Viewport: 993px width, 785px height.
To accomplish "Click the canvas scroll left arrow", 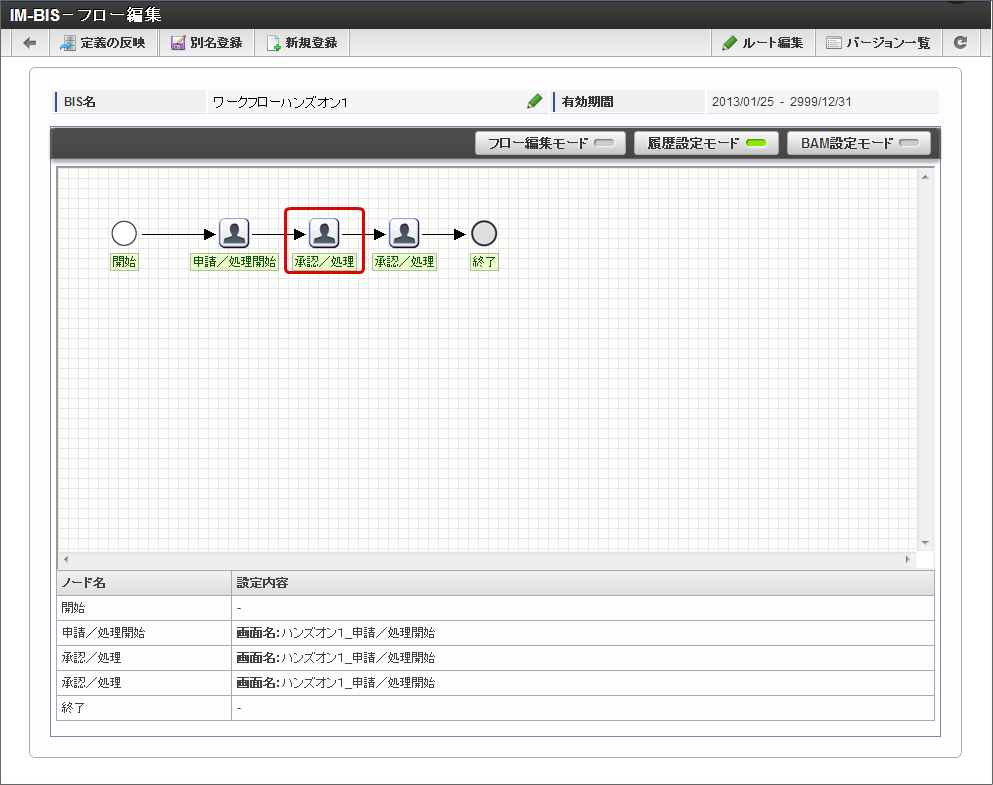I will tap(66, 560).
